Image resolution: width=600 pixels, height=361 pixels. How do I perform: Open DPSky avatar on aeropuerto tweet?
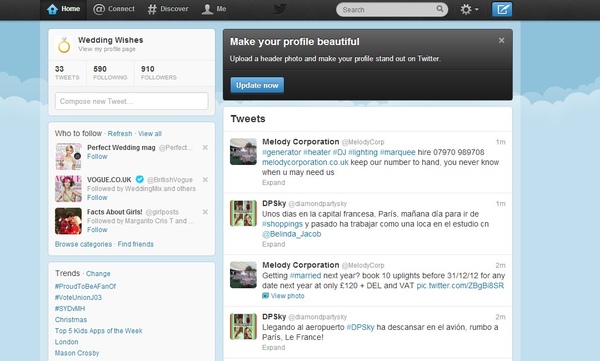[243, 327]
